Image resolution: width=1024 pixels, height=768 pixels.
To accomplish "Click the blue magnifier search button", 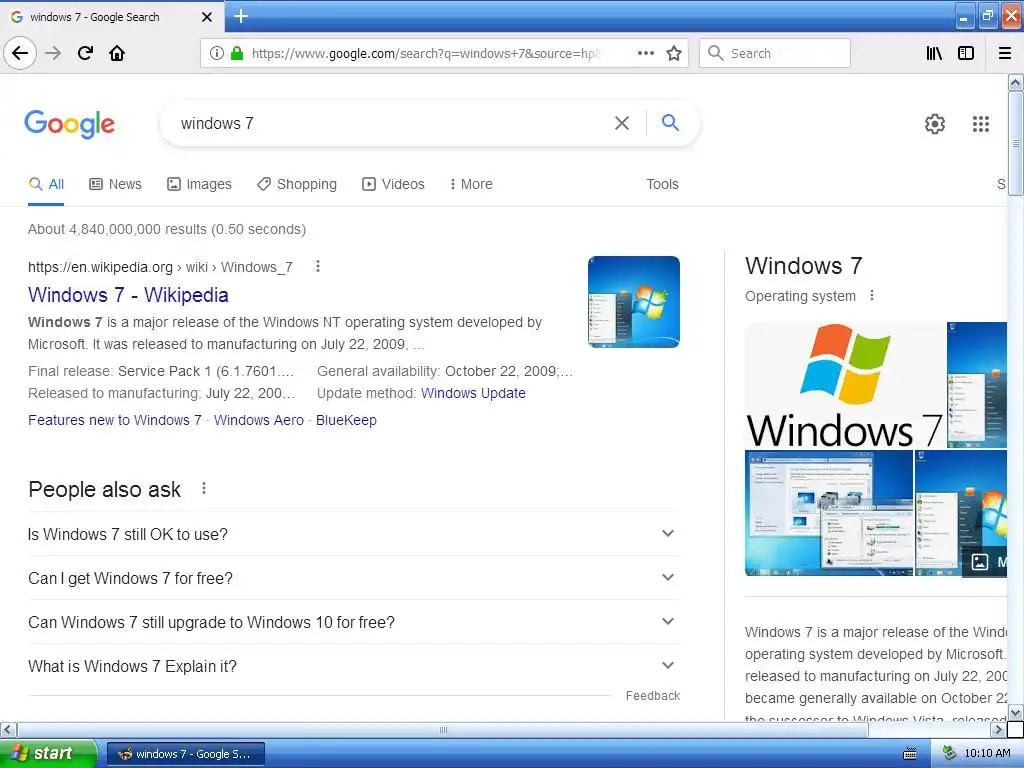I will 670,122.
